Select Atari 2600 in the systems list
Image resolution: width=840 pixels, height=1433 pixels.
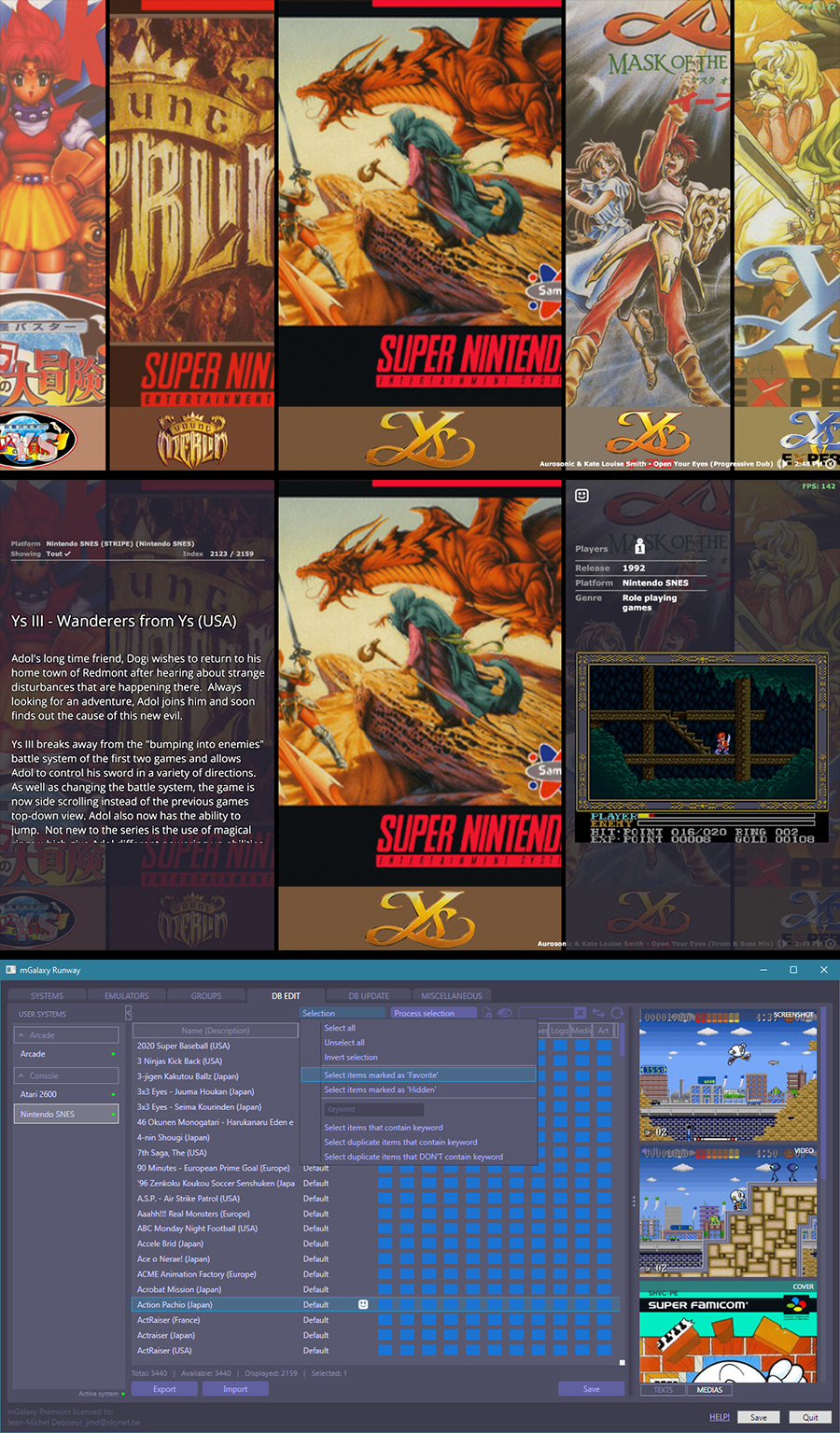pyautogui.click(x=66, y=1094)
